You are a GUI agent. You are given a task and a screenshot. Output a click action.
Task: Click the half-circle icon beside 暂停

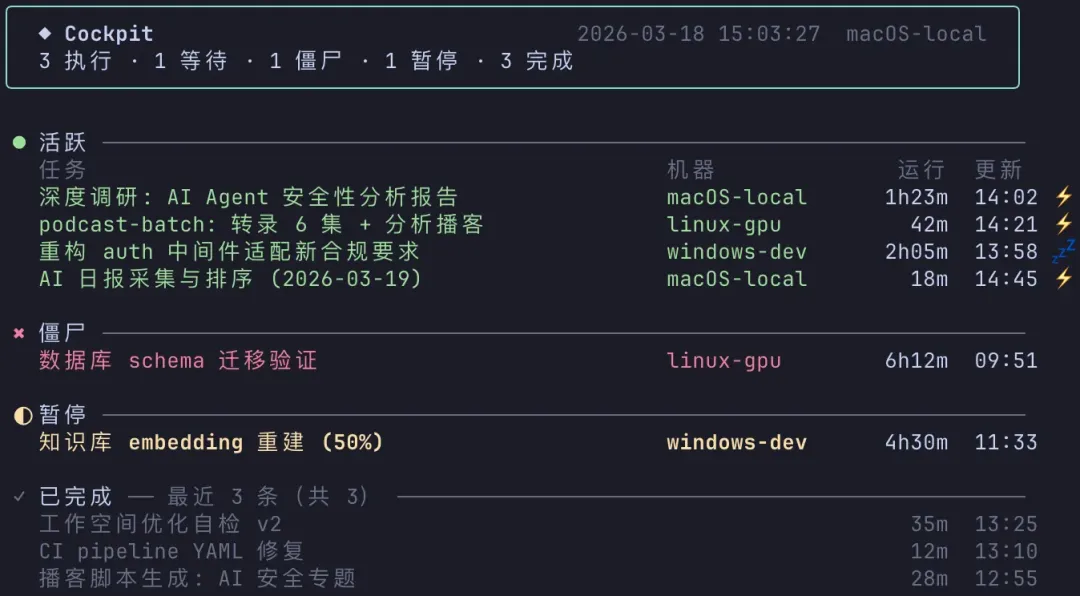click(21, 415)
